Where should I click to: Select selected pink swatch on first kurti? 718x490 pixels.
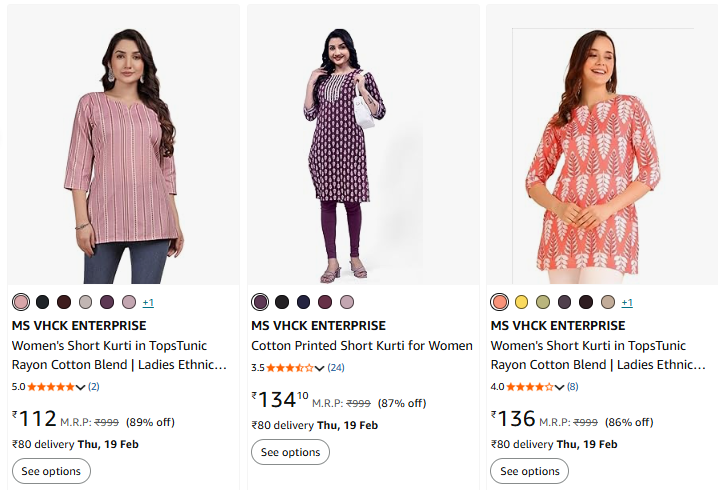pyautogui.click(x=21, y=302)
